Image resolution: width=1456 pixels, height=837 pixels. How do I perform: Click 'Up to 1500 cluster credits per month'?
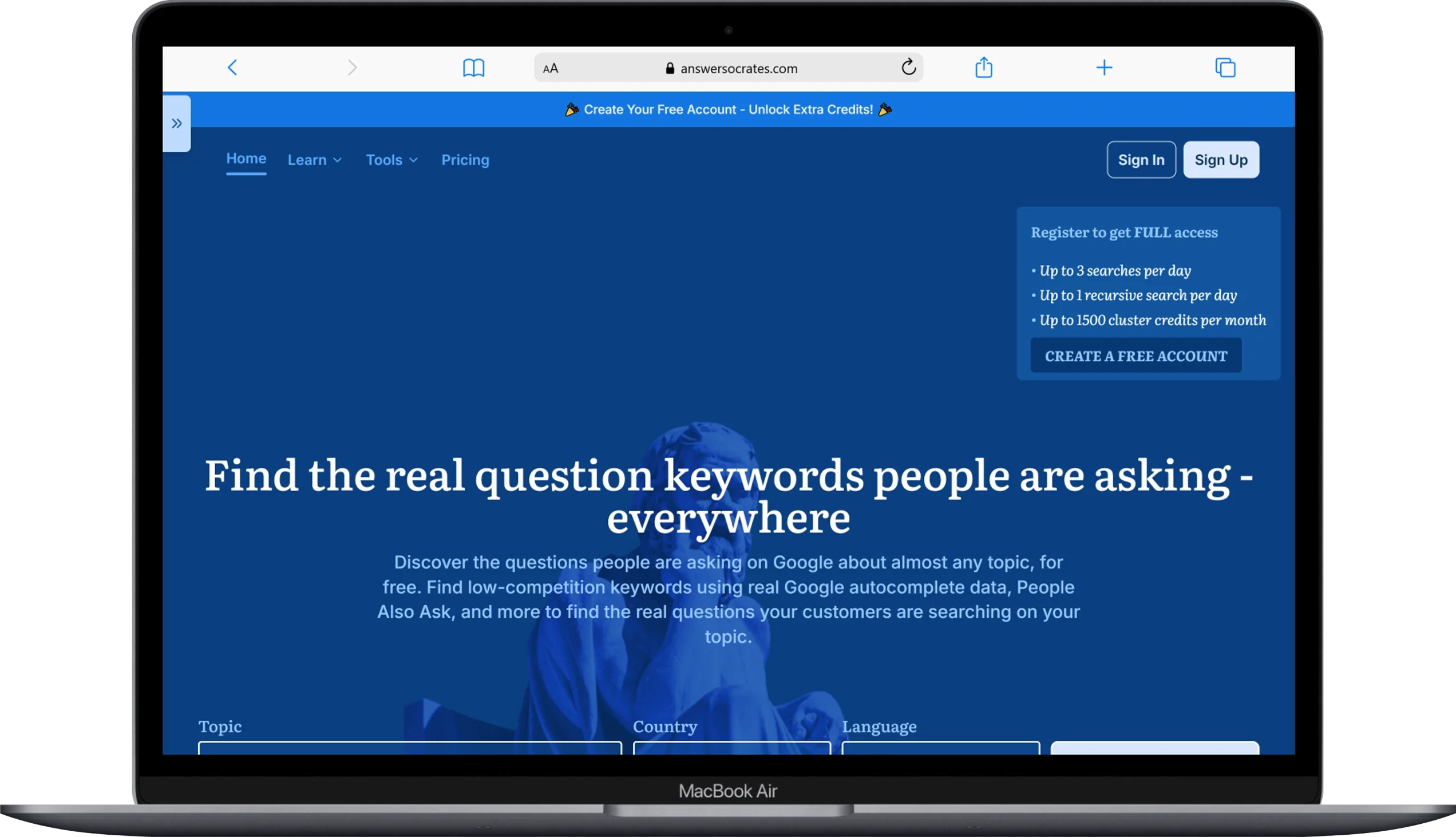tap(1153, 320)
